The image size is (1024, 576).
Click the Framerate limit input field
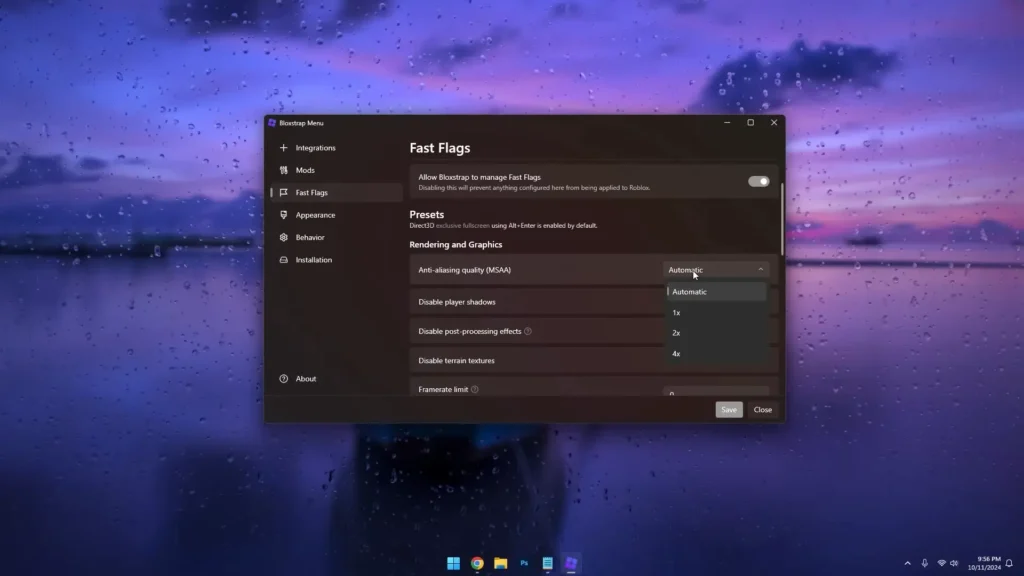point(716,391)
